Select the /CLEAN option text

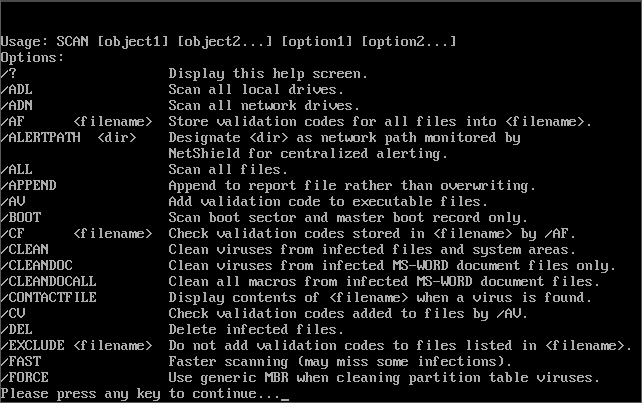25,250
